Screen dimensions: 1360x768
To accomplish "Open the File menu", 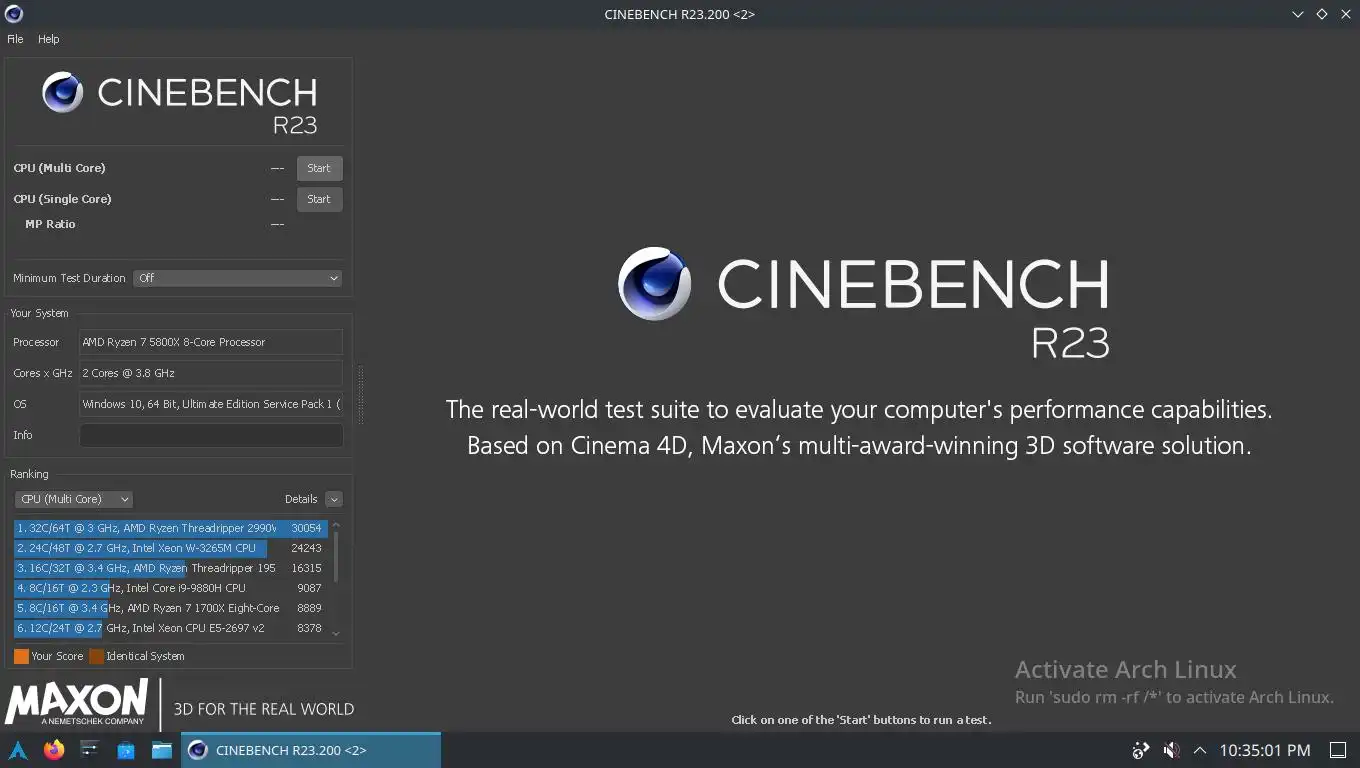I will [15, 39].
